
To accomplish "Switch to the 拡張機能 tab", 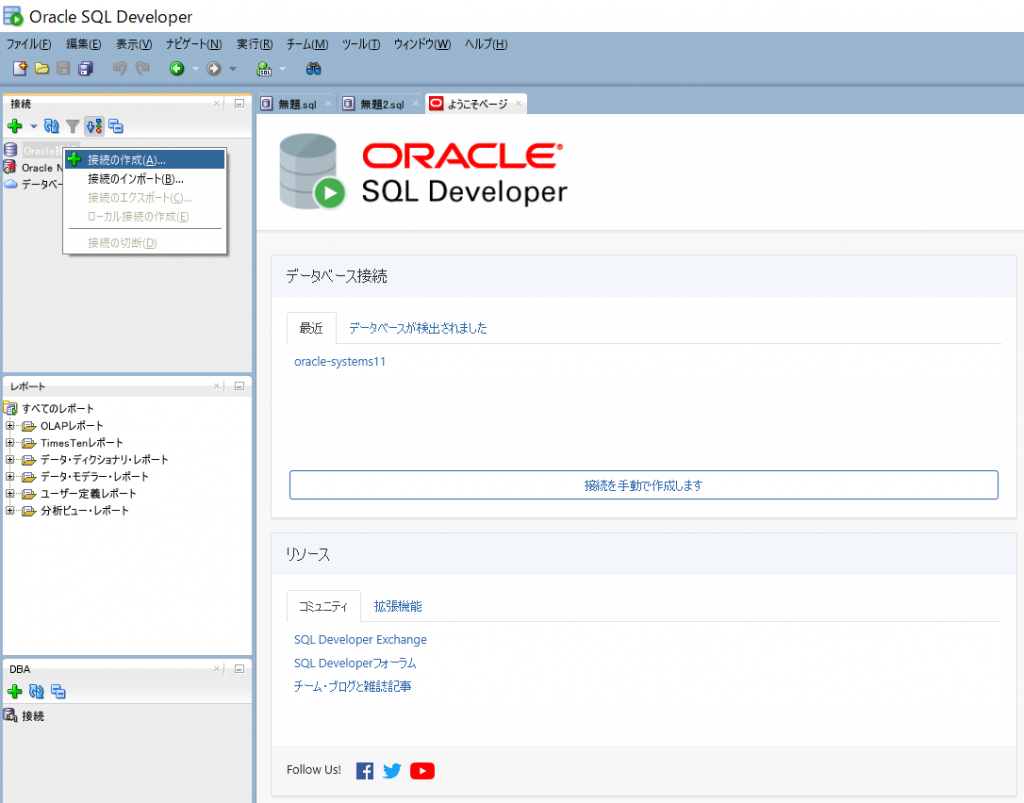I will [398, 606].
